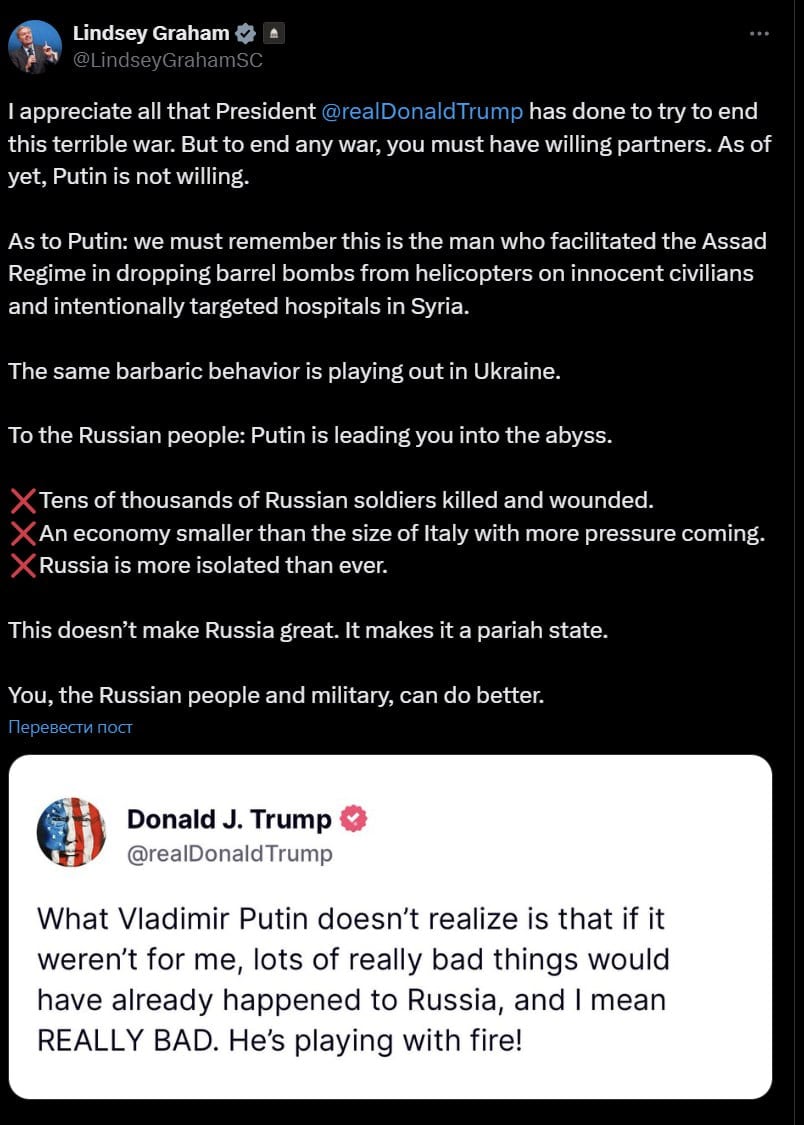Image resolution: width=804 pixels, height=1125 pixels.
Task: Click the Donald J. Trump name in the quoted post
Action: (x=229, y=819)
